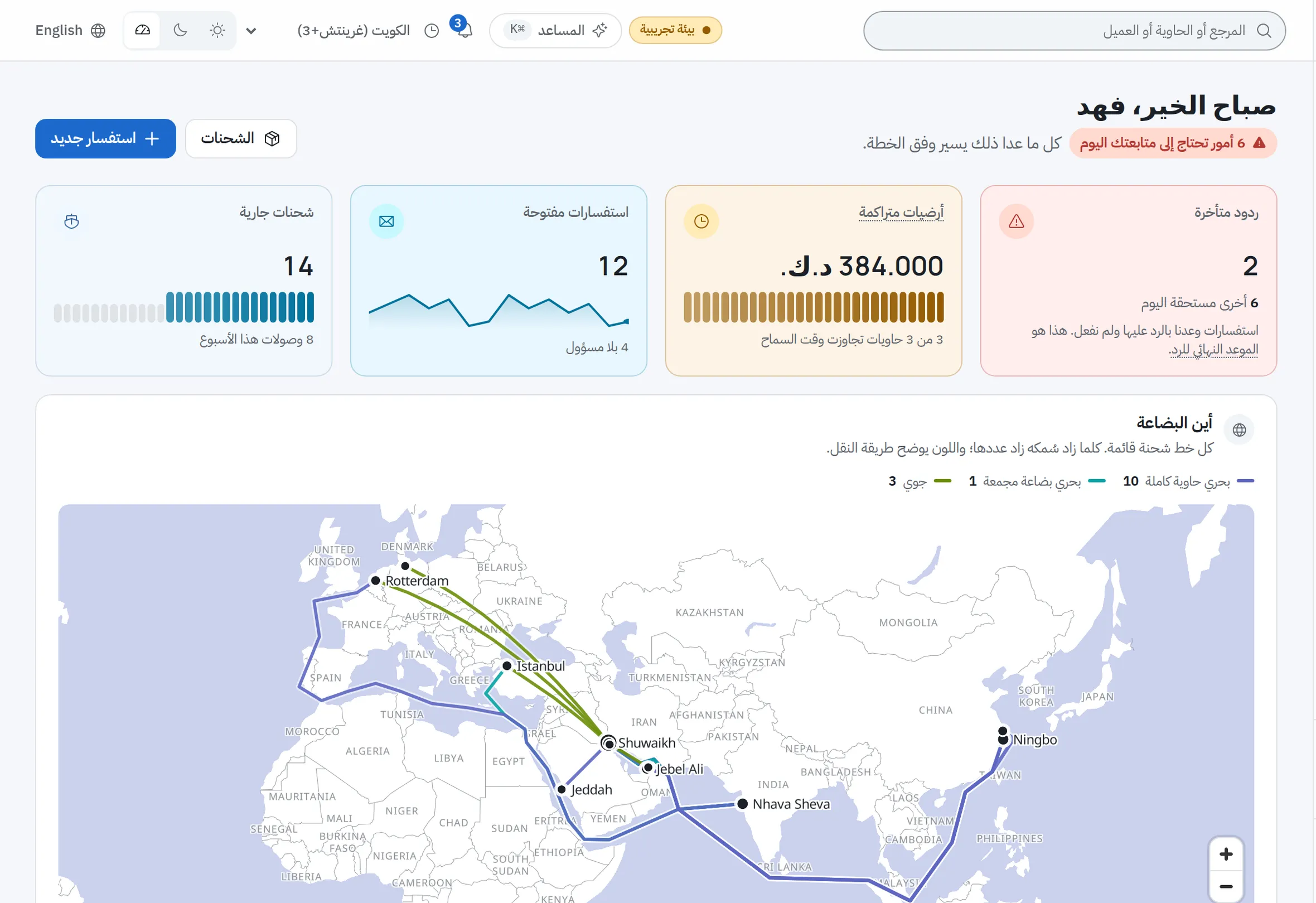Select the auto theme gauge icon

[142, 30]
